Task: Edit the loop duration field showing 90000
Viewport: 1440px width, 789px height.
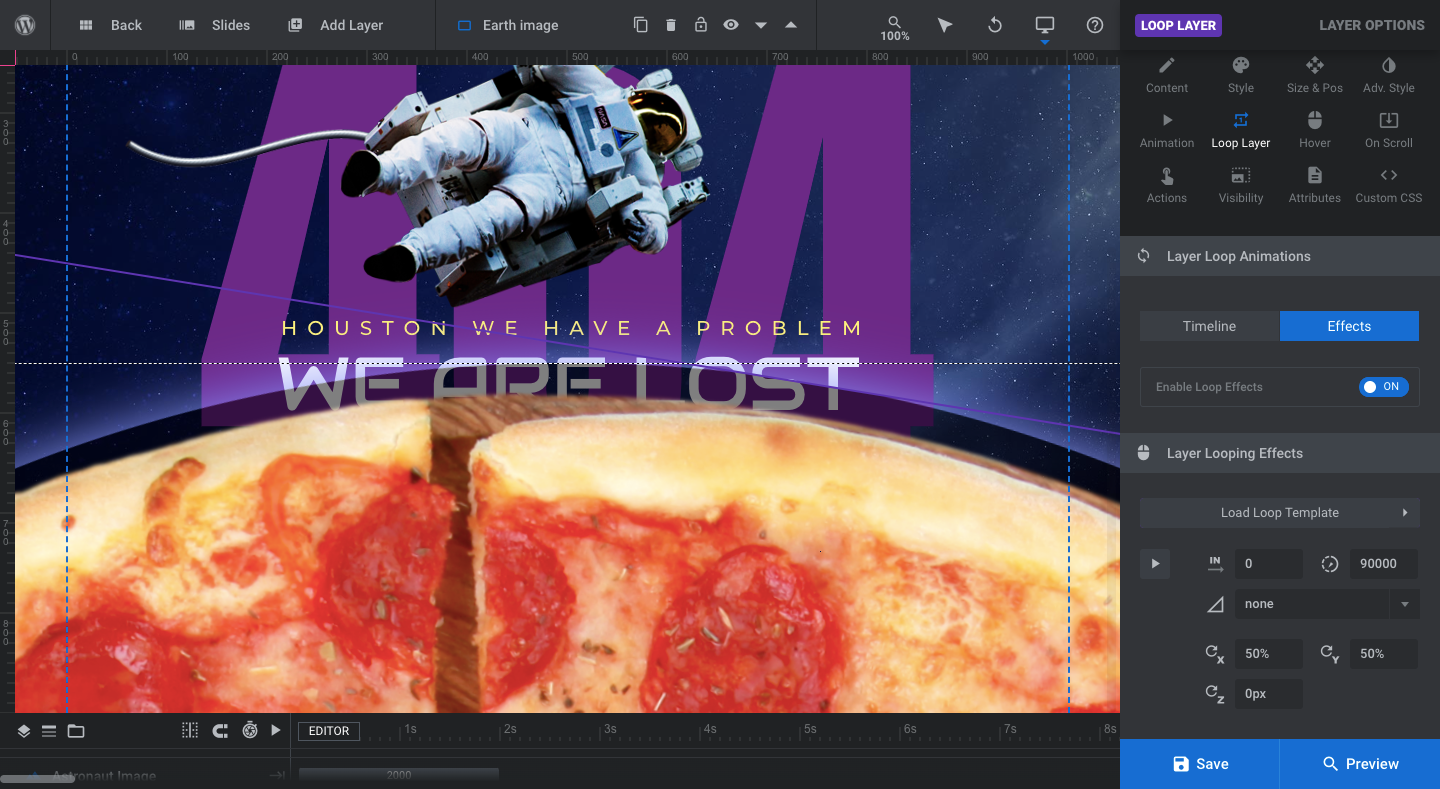Action: (x=1384, y=564)
